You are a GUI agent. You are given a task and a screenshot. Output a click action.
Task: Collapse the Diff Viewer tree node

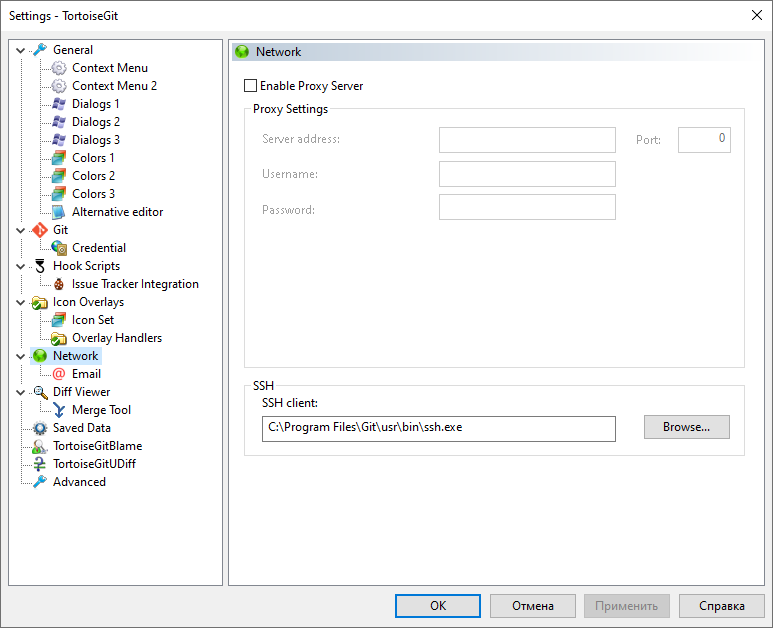coord(21,392)
